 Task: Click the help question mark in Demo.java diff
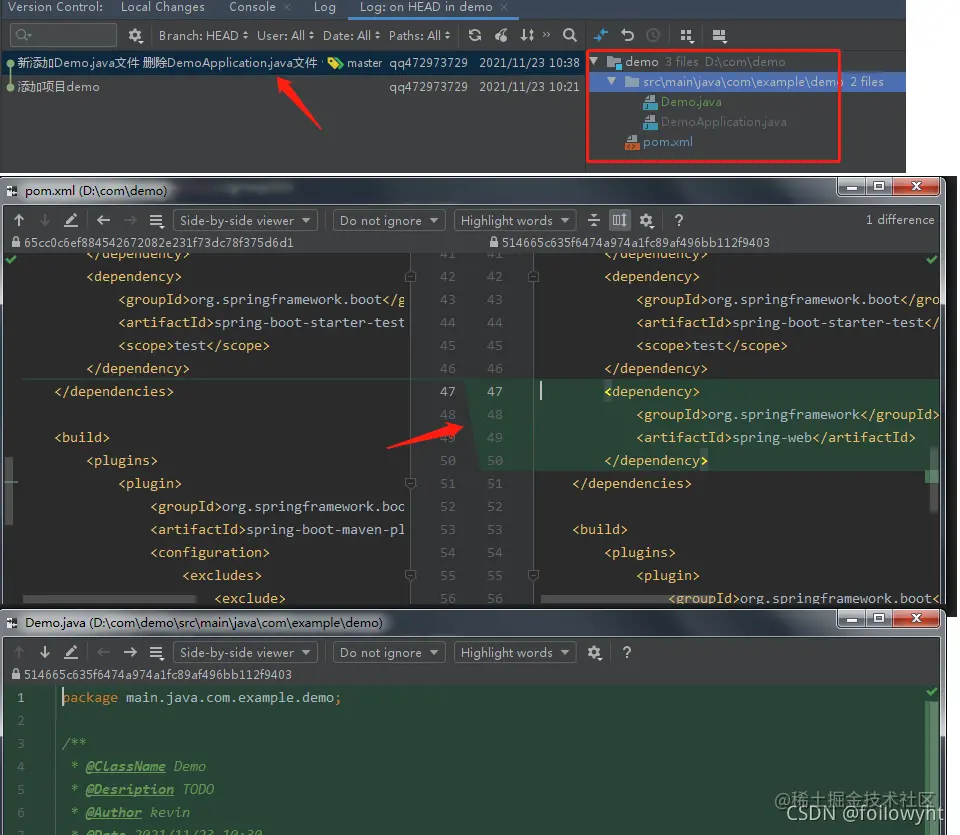tap(626, 653)
